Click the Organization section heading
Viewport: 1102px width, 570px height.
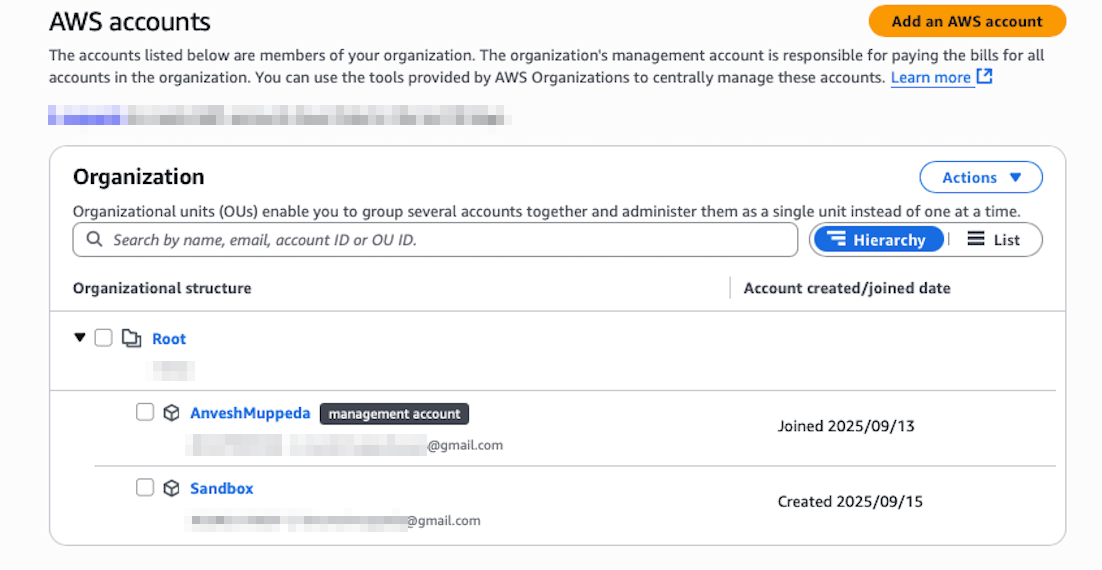[x=138, y=176]
